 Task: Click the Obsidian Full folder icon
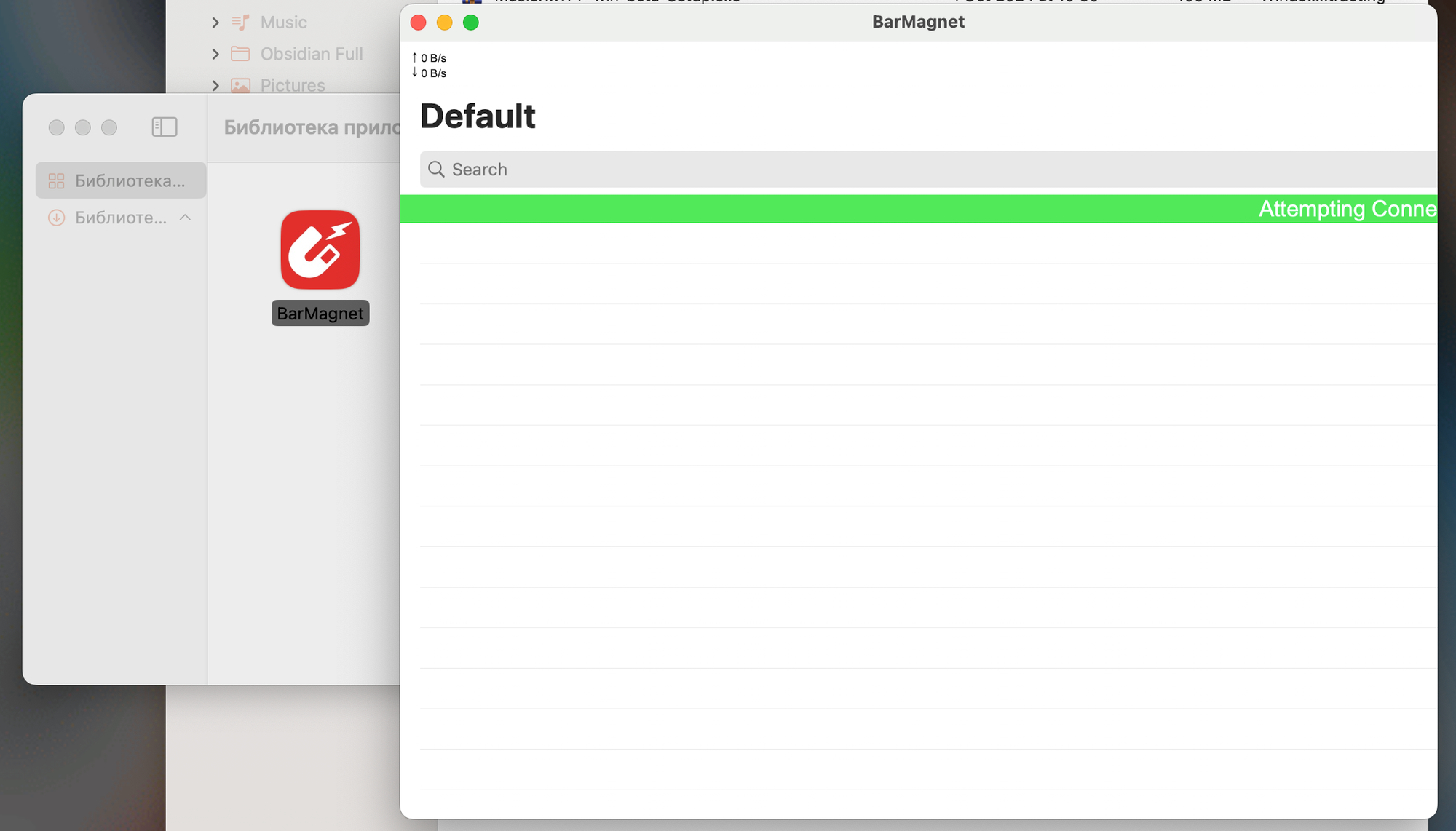click(x=240, y=54)
